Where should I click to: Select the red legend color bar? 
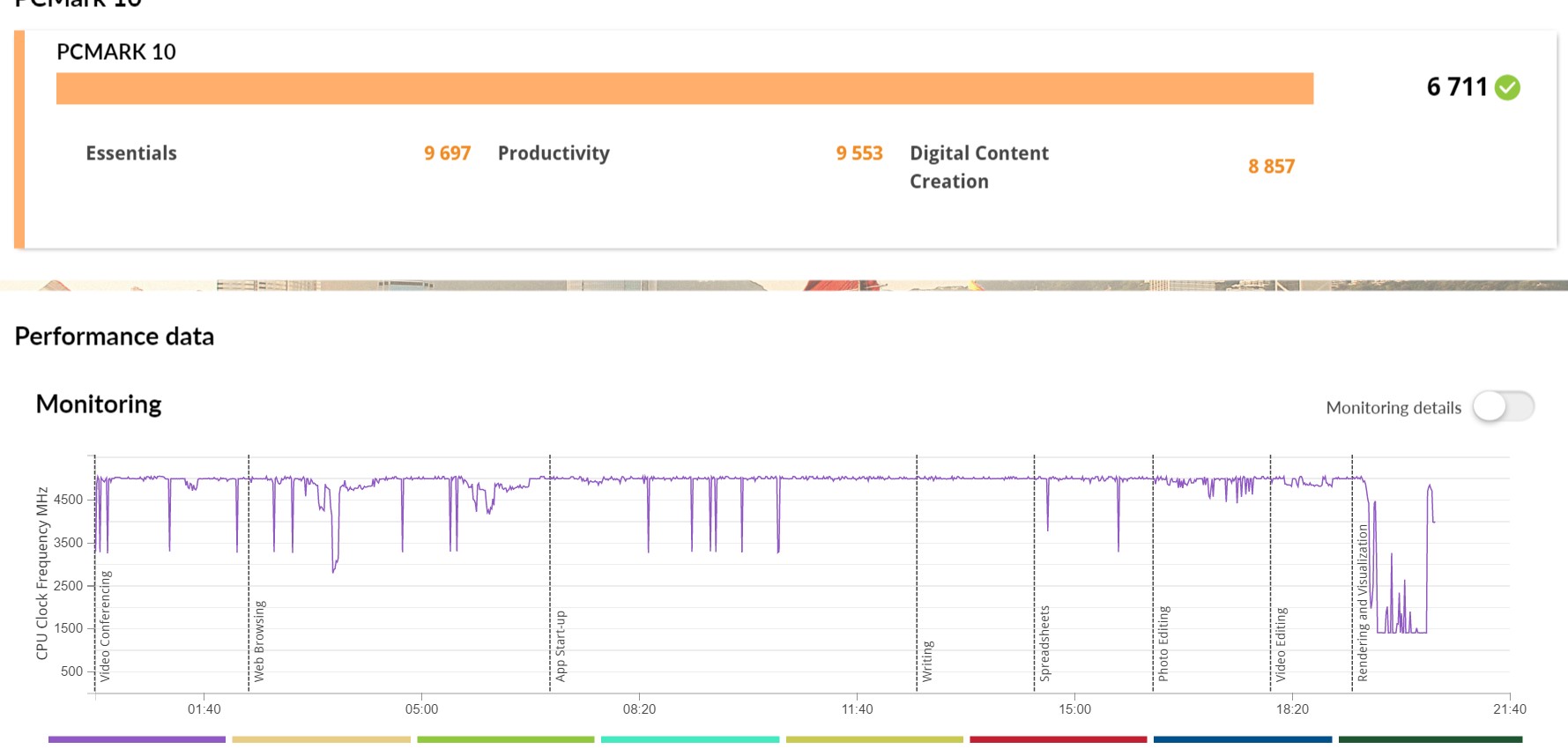coord(1058,740)
